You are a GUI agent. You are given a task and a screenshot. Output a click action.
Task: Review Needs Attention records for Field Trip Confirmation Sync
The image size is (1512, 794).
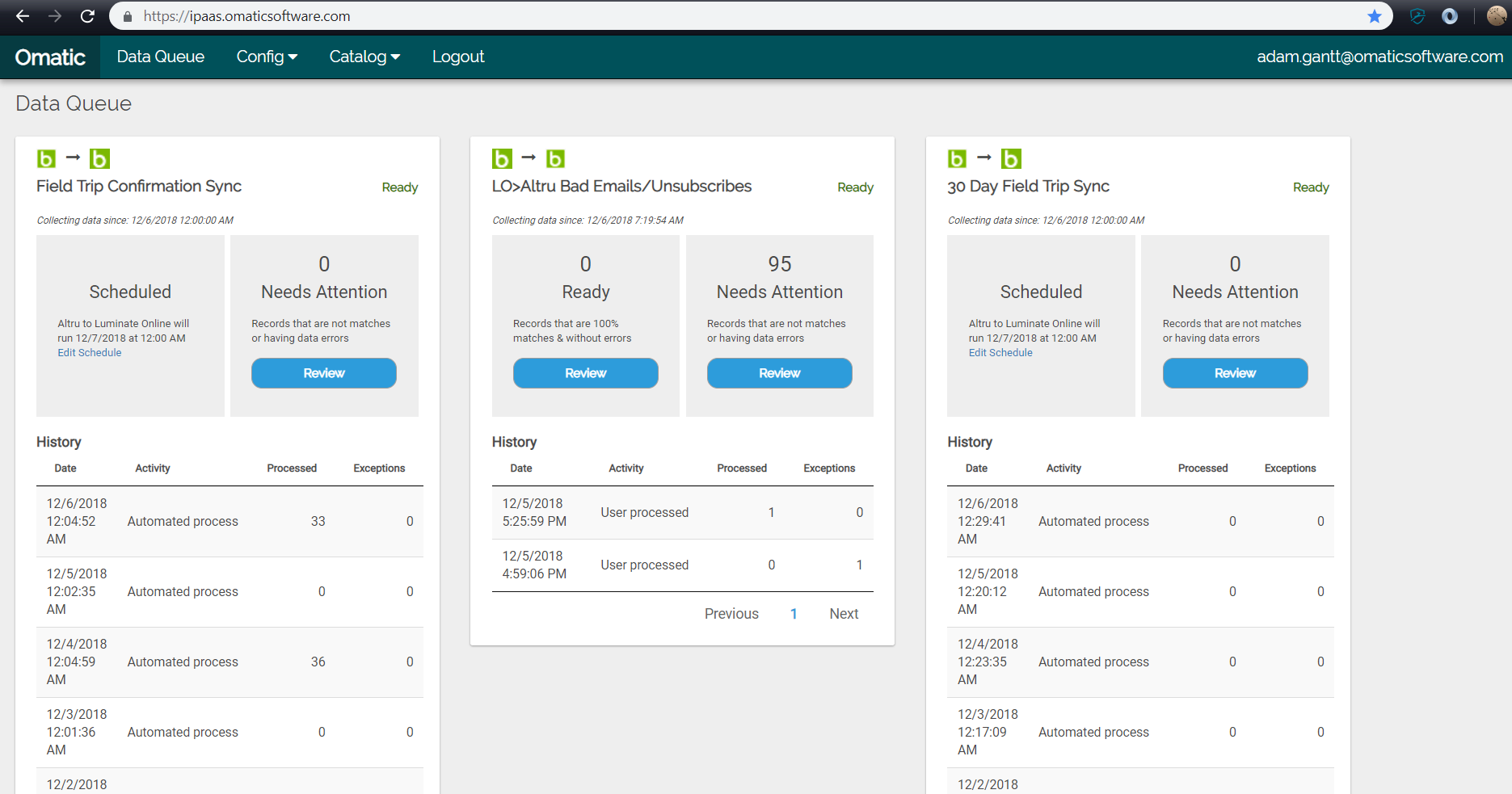click(x=323, y=372)
